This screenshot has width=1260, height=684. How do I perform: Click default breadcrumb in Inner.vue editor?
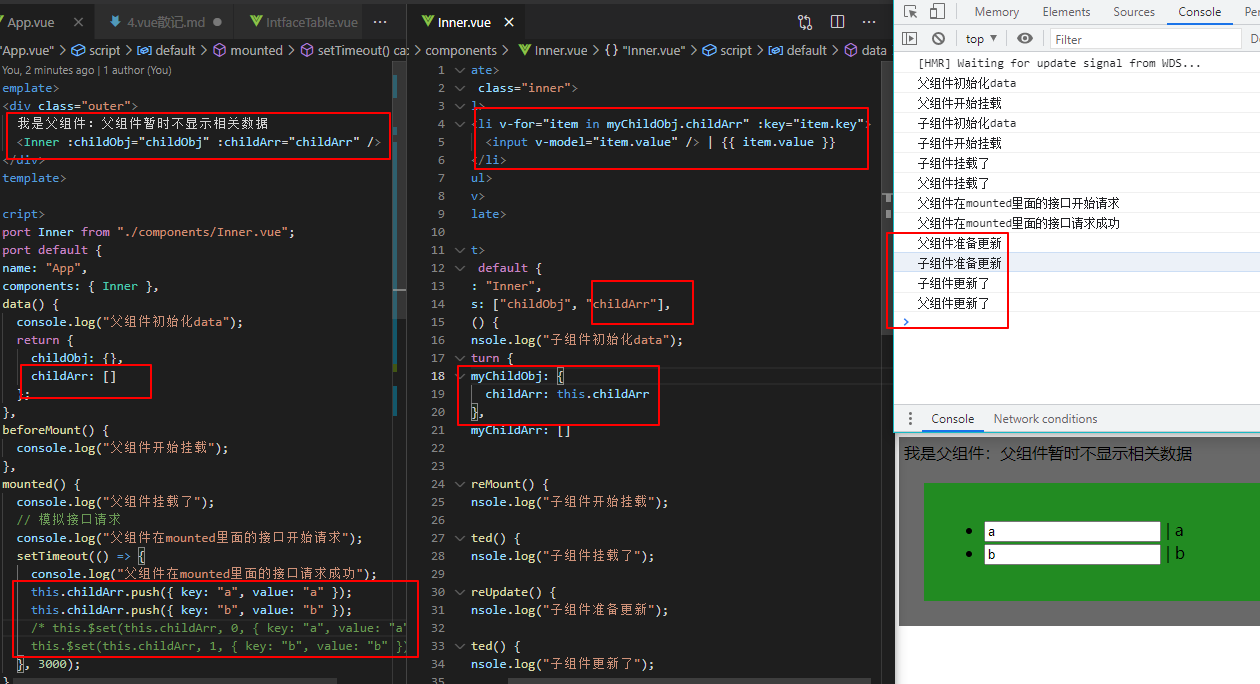tap(797, 50)
